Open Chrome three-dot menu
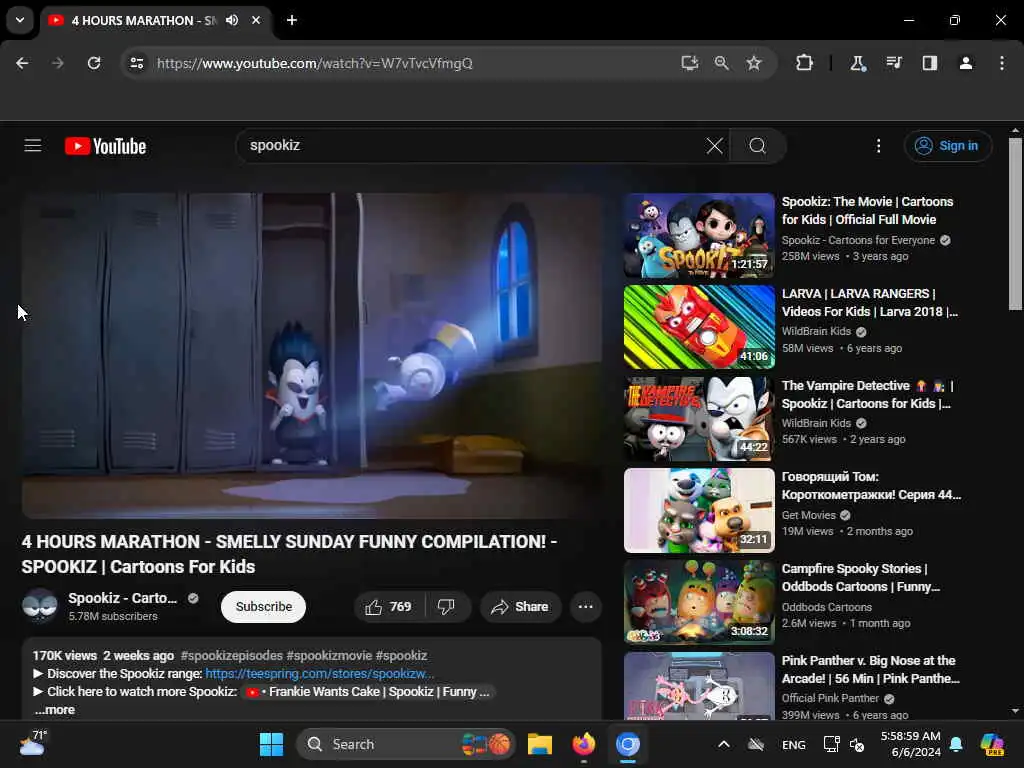 (1002, 63)
